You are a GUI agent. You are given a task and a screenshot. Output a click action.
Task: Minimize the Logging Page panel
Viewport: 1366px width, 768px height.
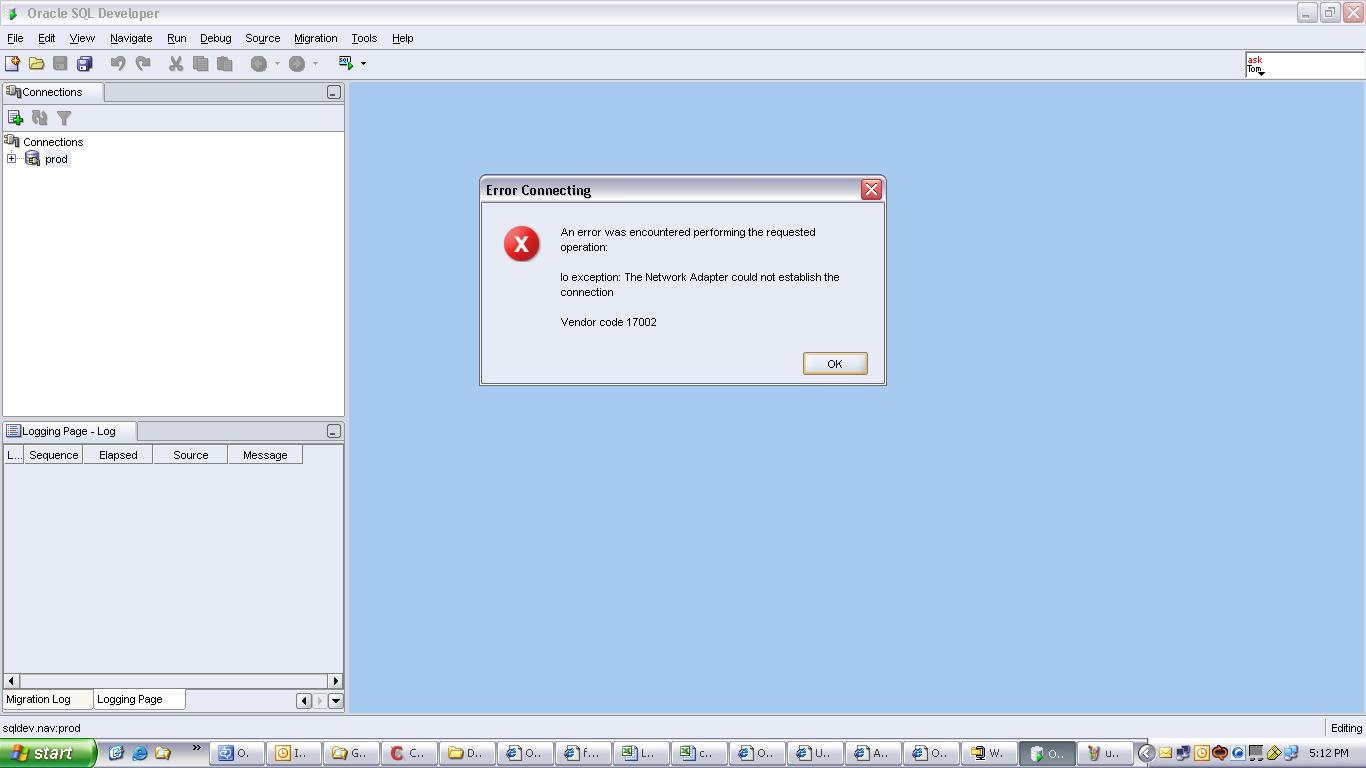click(334, 431)
